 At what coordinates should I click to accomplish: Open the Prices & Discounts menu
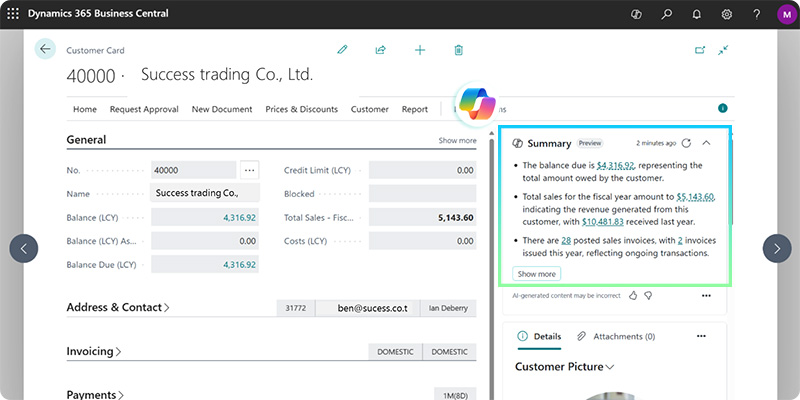[301, 109]
